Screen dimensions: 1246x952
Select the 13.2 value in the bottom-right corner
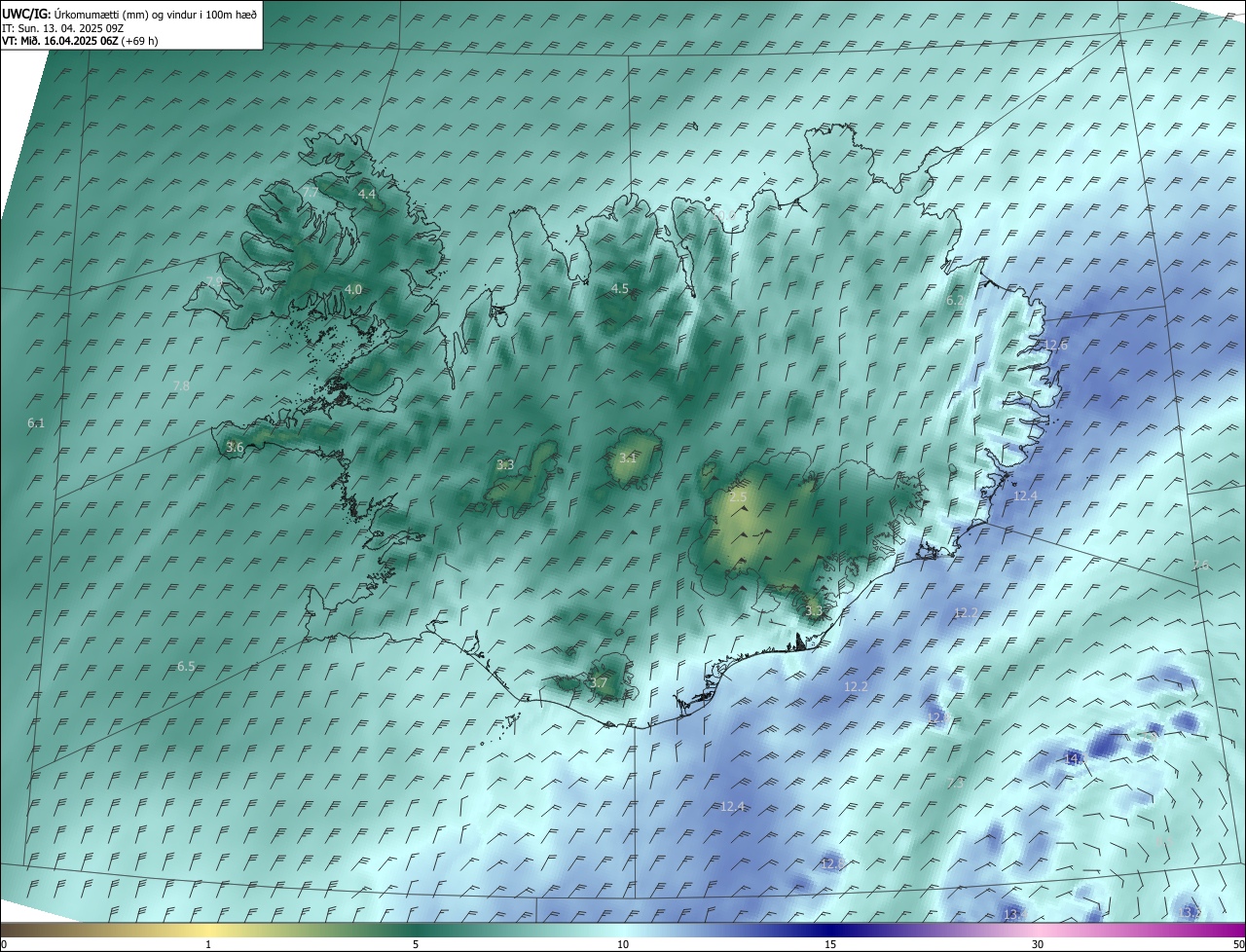coord(1191,913)
